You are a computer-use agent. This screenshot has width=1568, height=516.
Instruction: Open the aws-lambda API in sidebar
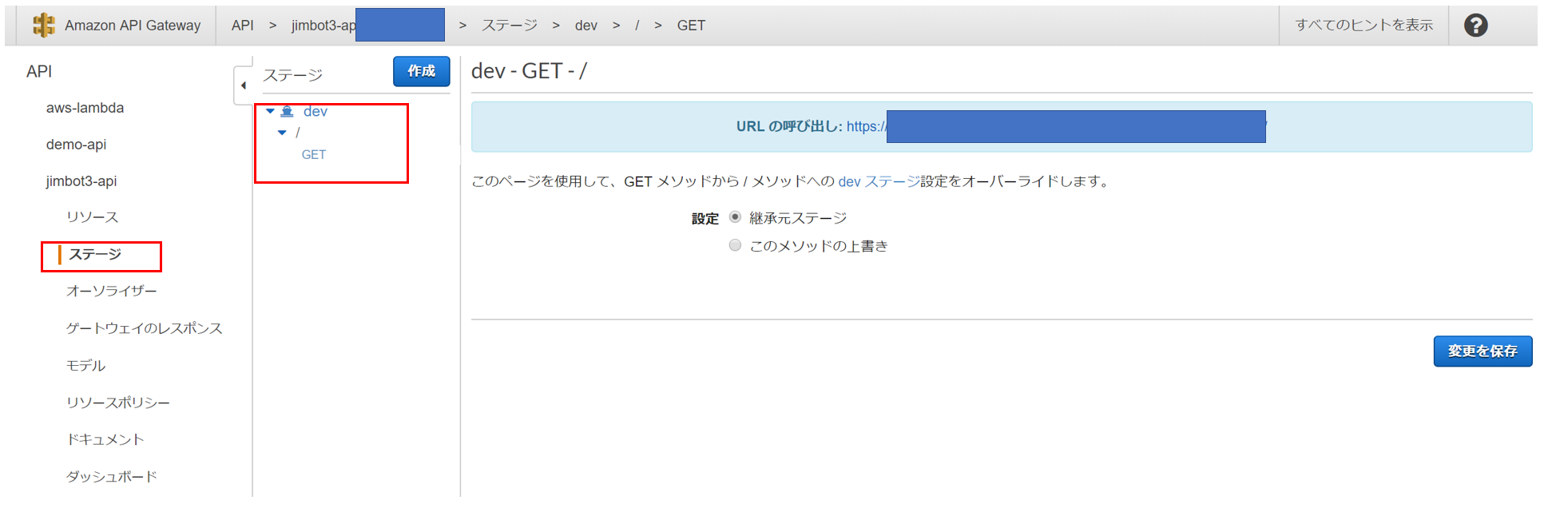click(85, 108)
